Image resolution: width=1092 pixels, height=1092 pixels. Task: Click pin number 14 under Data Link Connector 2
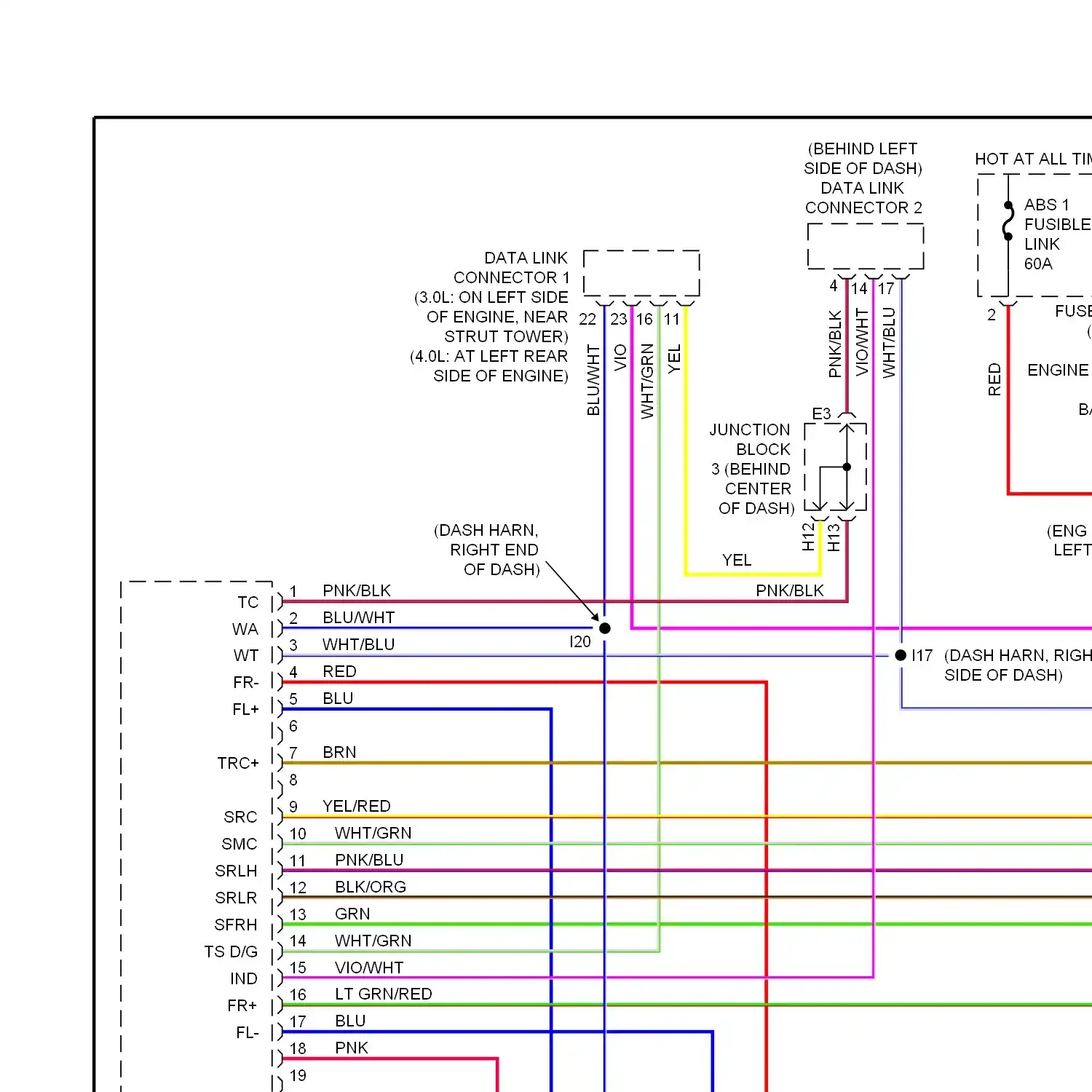(x=860, y=288)
